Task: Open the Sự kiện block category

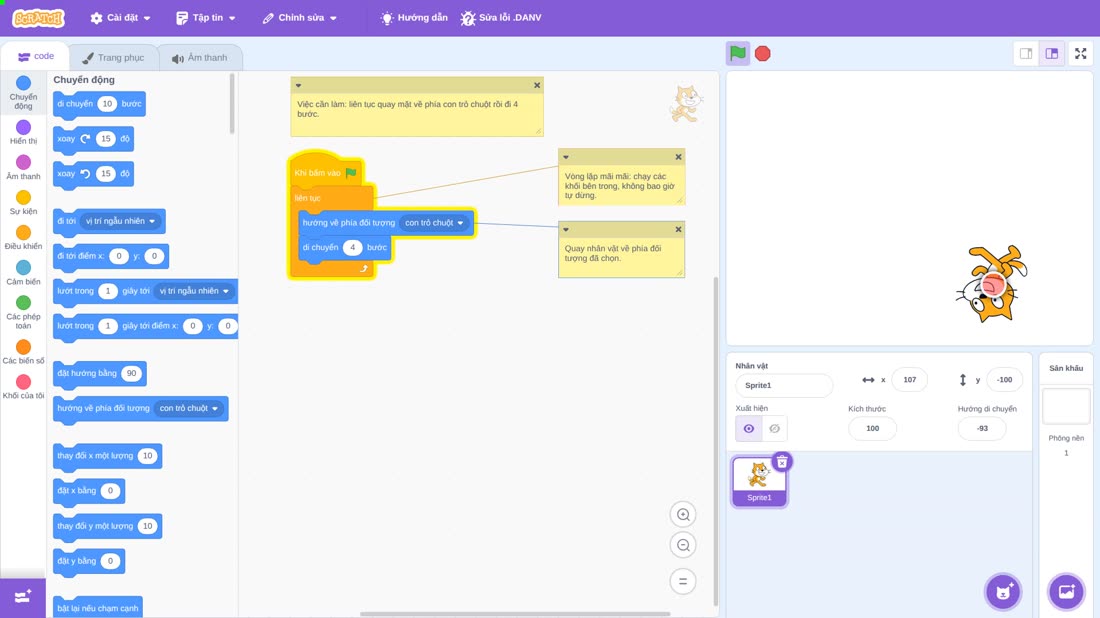Action: (x=23, y=202)
